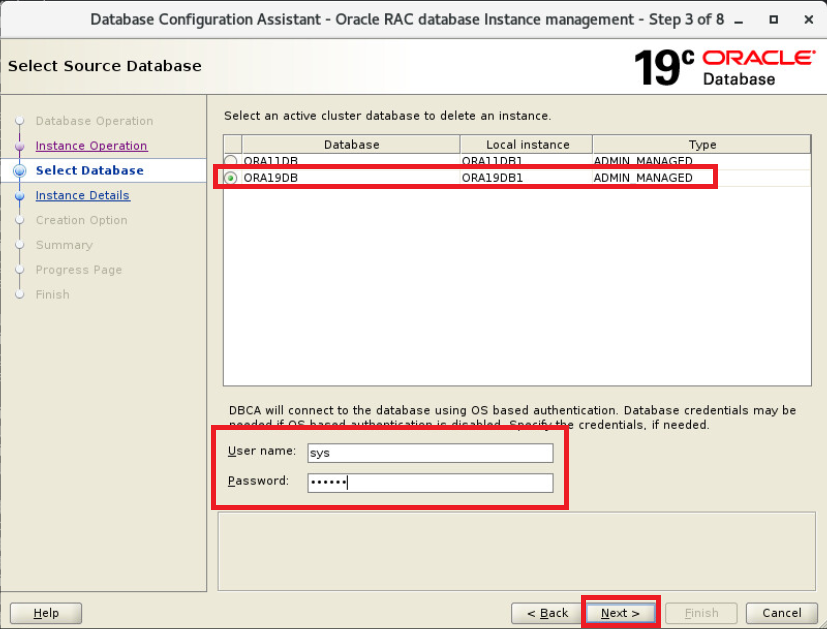This screenshot has width=827, height=629.
Task: Select the ORA11DB database radio button
Action: (230, 161)
